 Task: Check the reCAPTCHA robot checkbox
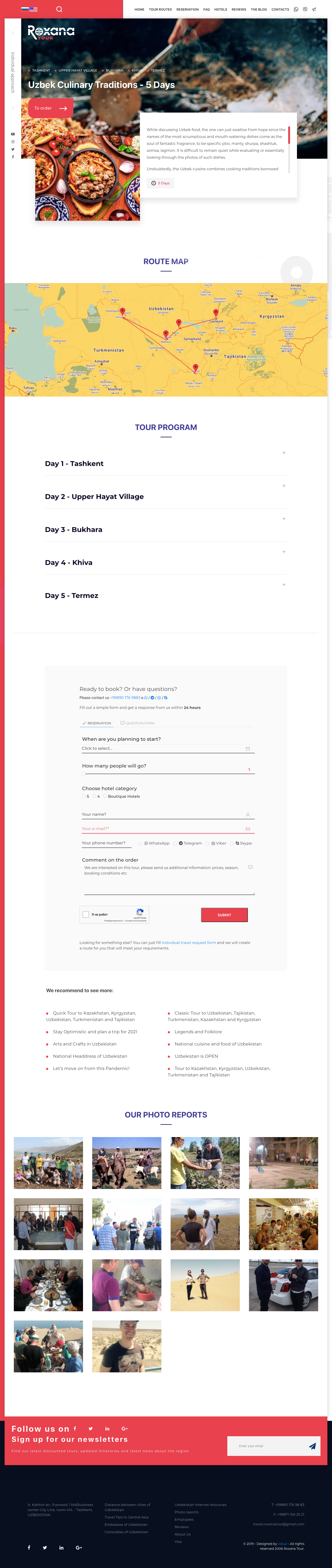pos(86,914)
